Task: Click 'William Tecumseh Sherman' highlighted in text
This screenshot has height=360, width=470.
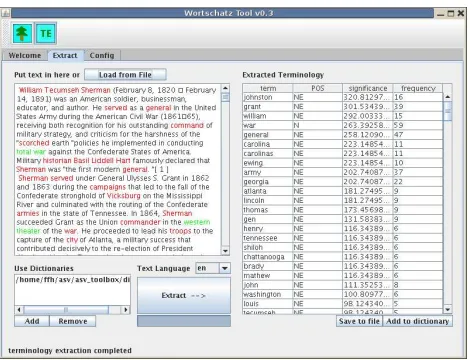Action: click(x=64, y=90)
